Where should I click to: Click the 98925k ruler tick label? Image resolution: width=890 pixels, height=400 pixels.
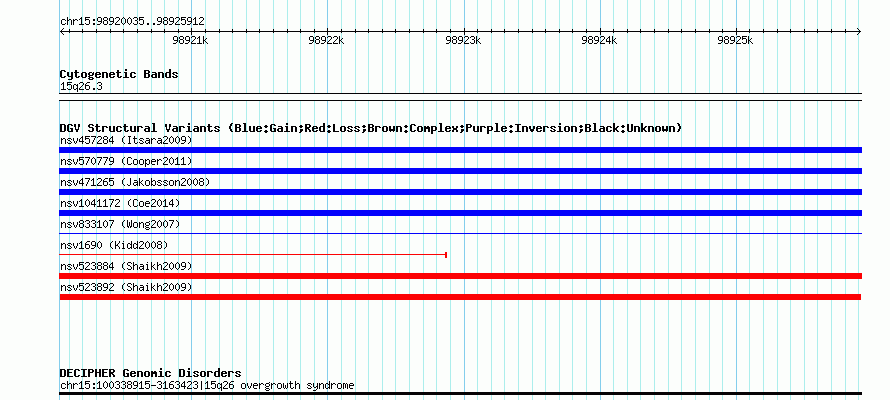pos(735,41)
